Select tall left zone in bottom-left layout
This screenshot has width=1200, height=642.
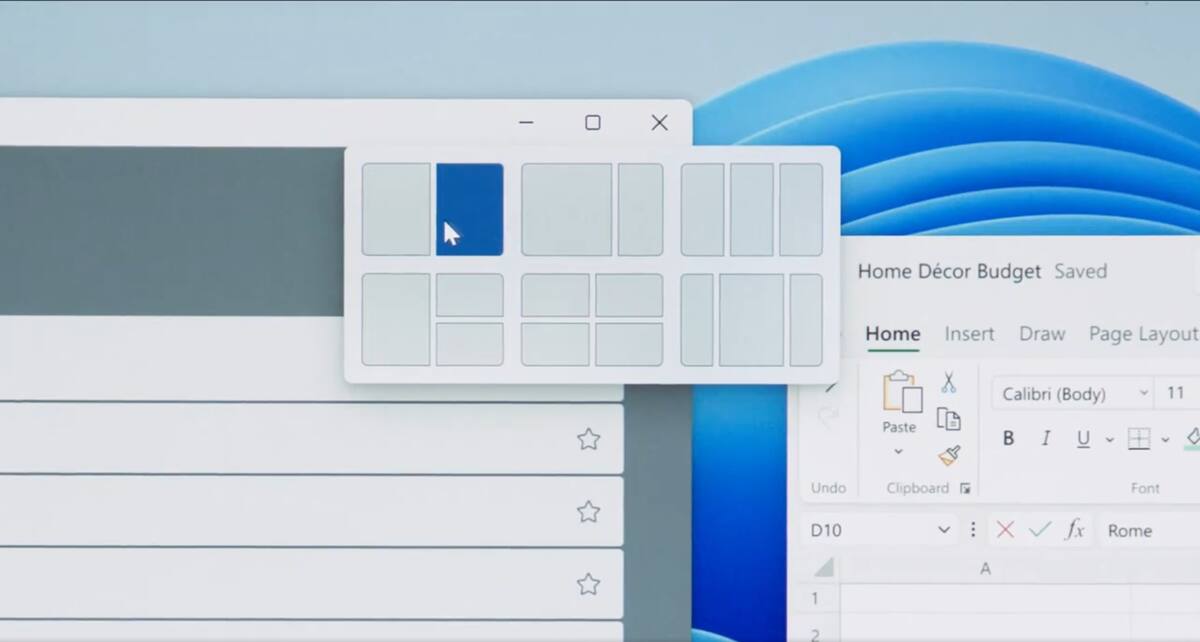tap(396, 320)
